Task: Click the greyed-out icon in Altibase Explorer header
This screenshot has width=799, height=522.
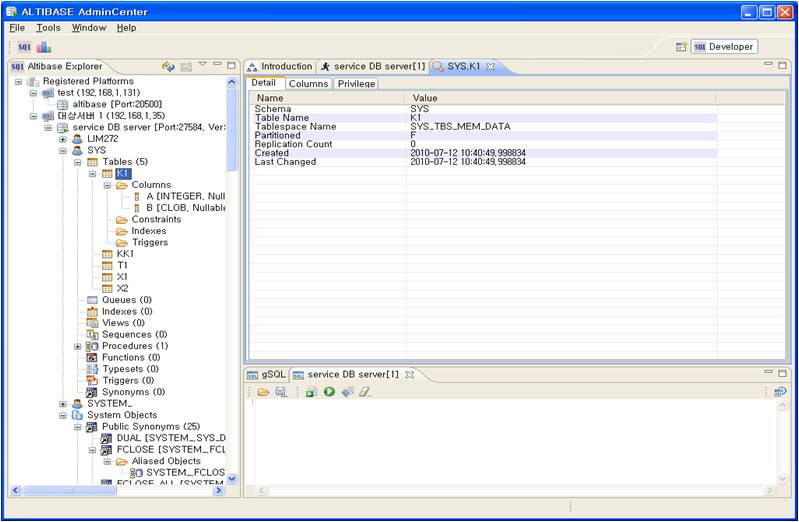Action: click(x=187, y=66)
